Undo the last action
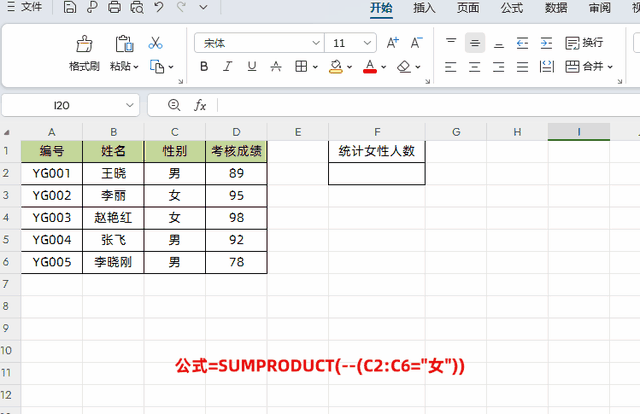 click(159, 7)
